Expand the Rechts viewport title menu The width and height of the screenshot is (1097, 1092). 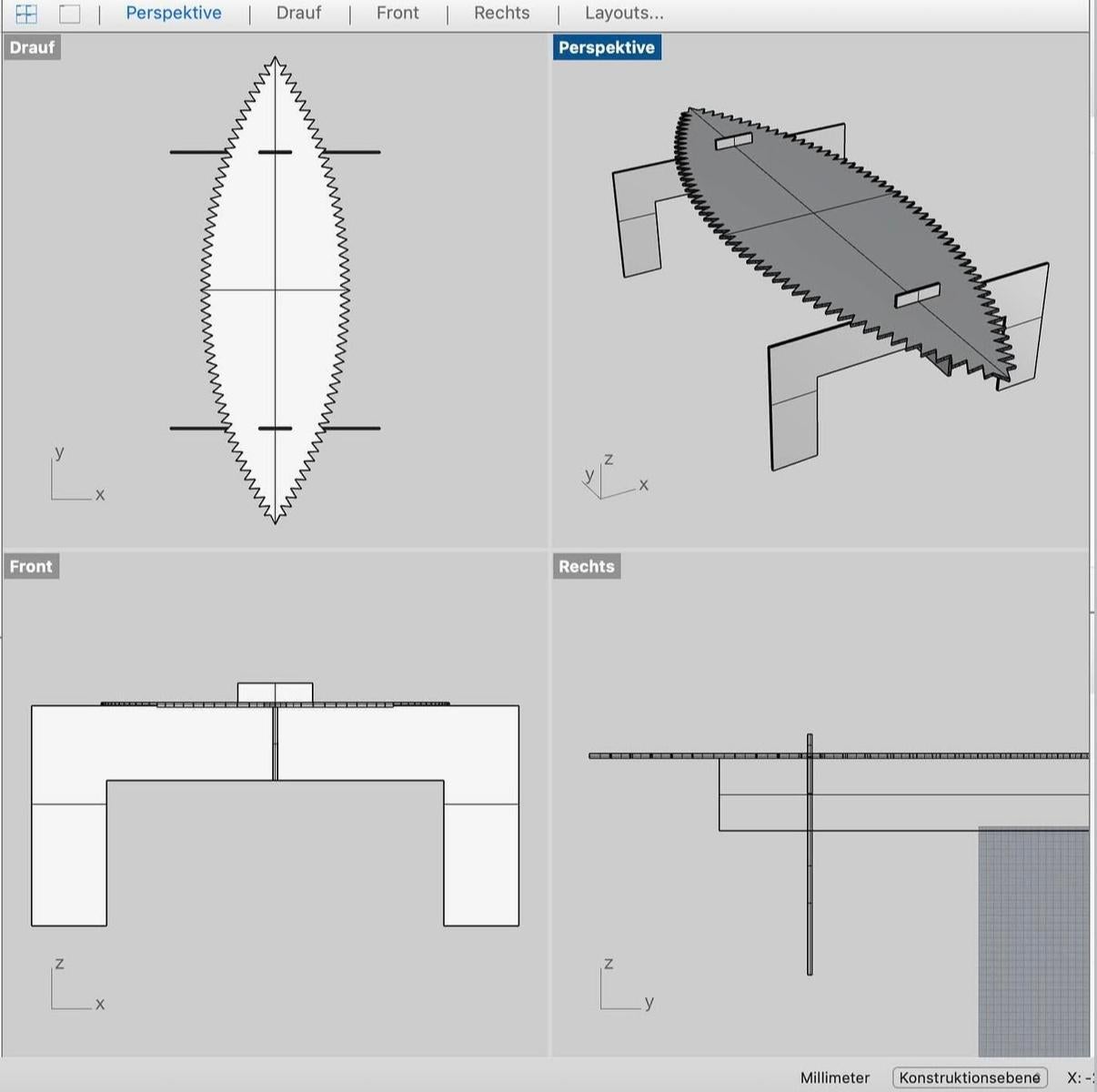coord(587,566)
